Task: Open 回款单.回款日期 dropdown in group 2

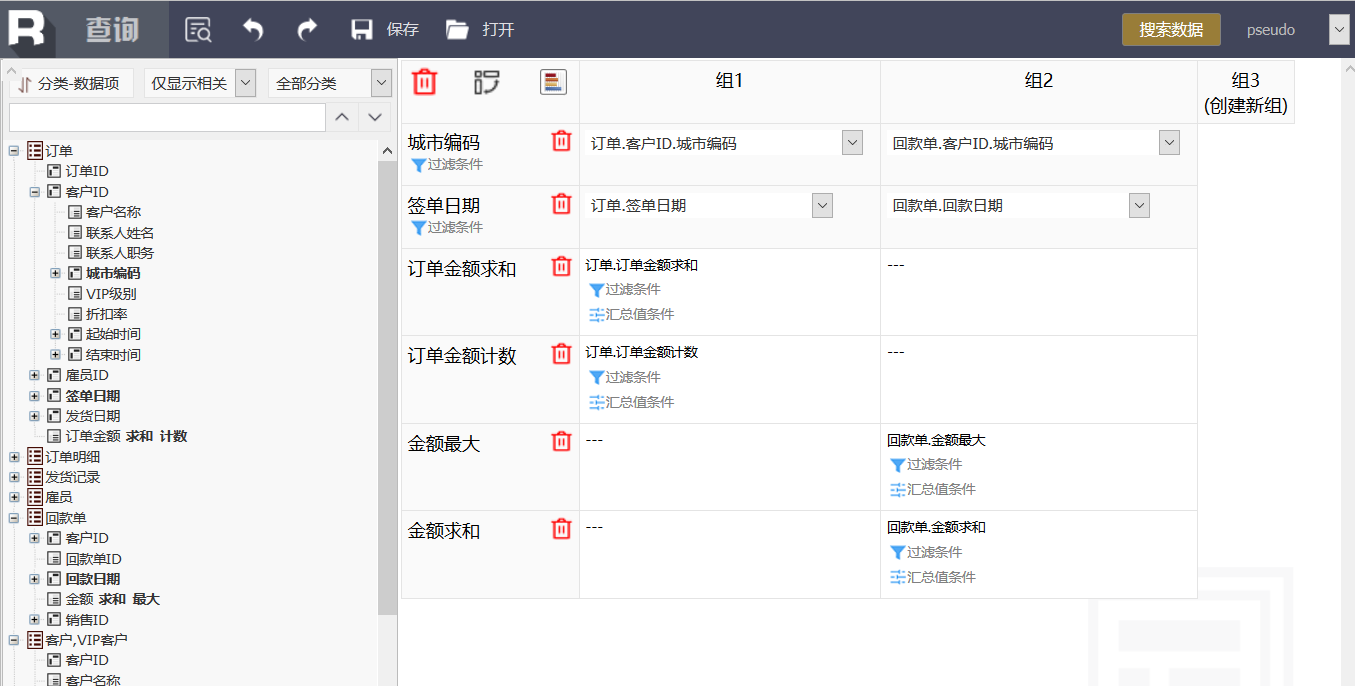Action: coord(1139,205)
